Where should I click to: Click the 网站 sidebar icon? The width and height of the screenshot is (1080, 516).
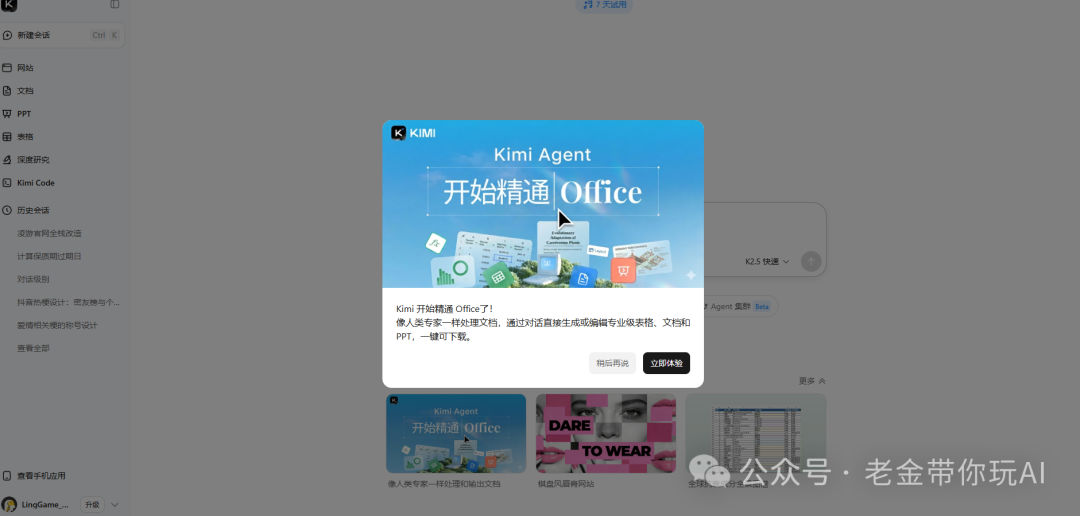[x=7, y=68]
